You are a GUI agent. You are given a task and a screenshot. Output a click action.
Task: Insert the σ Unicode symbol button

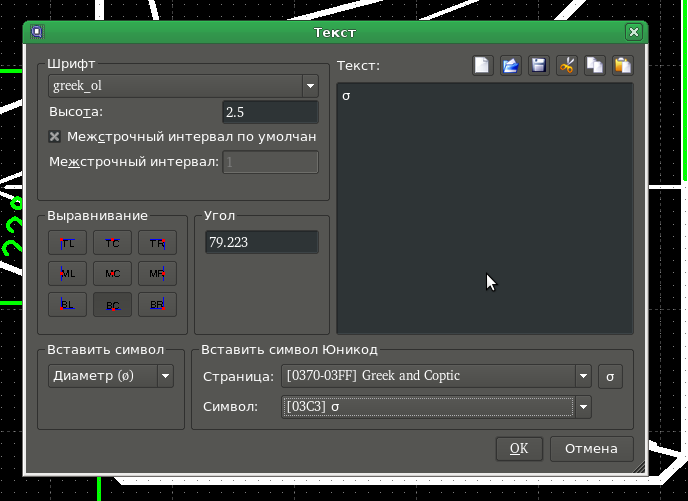611,377
